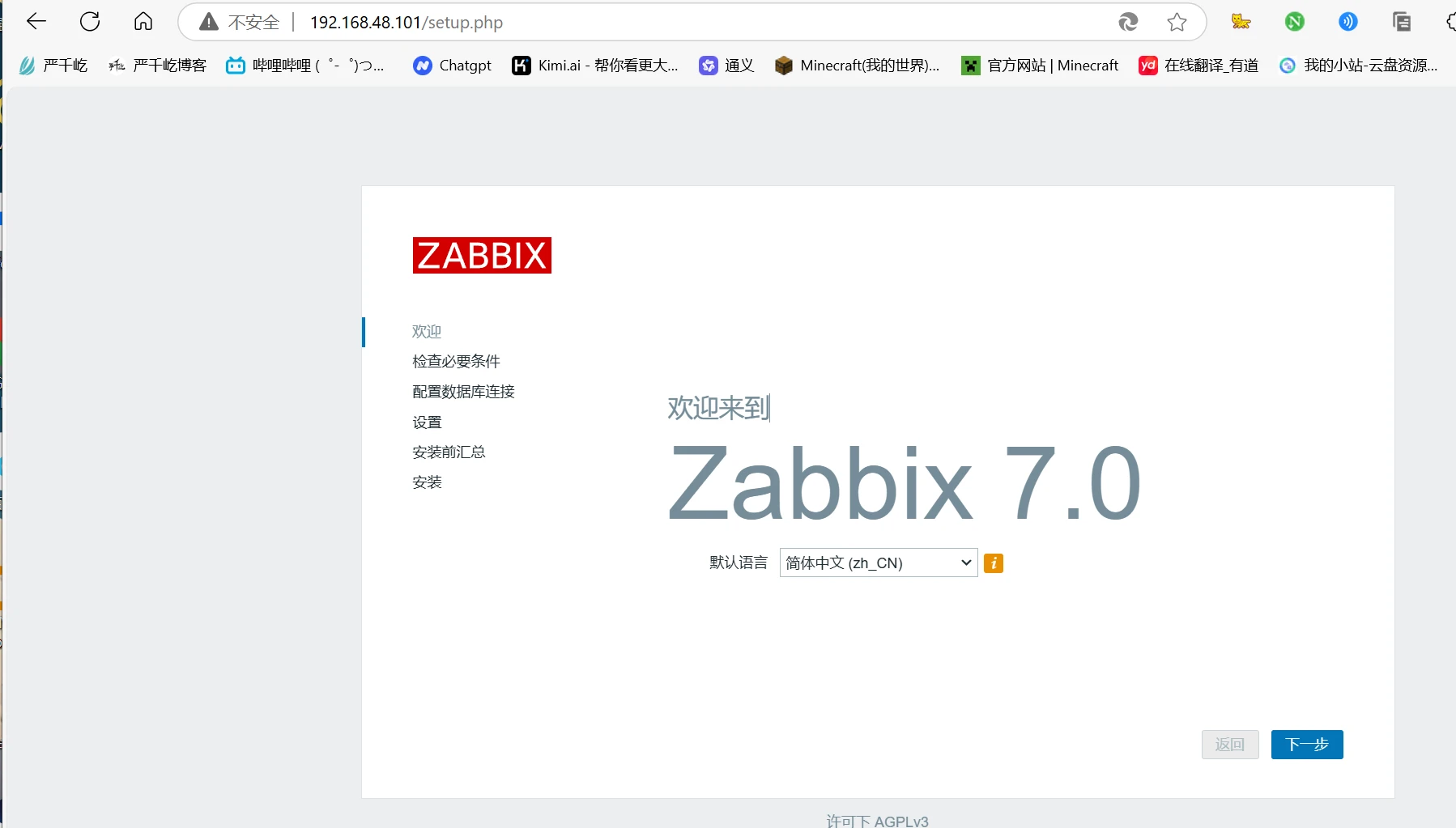Click the not-secure warning triangle icon
1456x828 pixels.
[209, 22]
